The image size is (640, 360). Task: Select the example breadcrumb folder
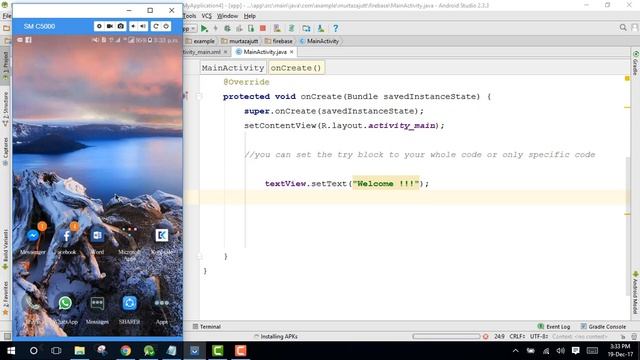tap(200, 41)
